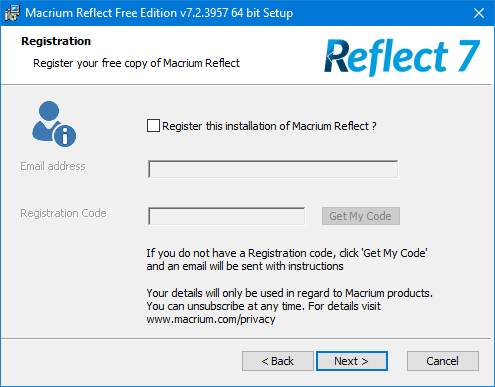
Task: Click the 'and an email will be sent with instructions' text
Action: click(245, 266)
